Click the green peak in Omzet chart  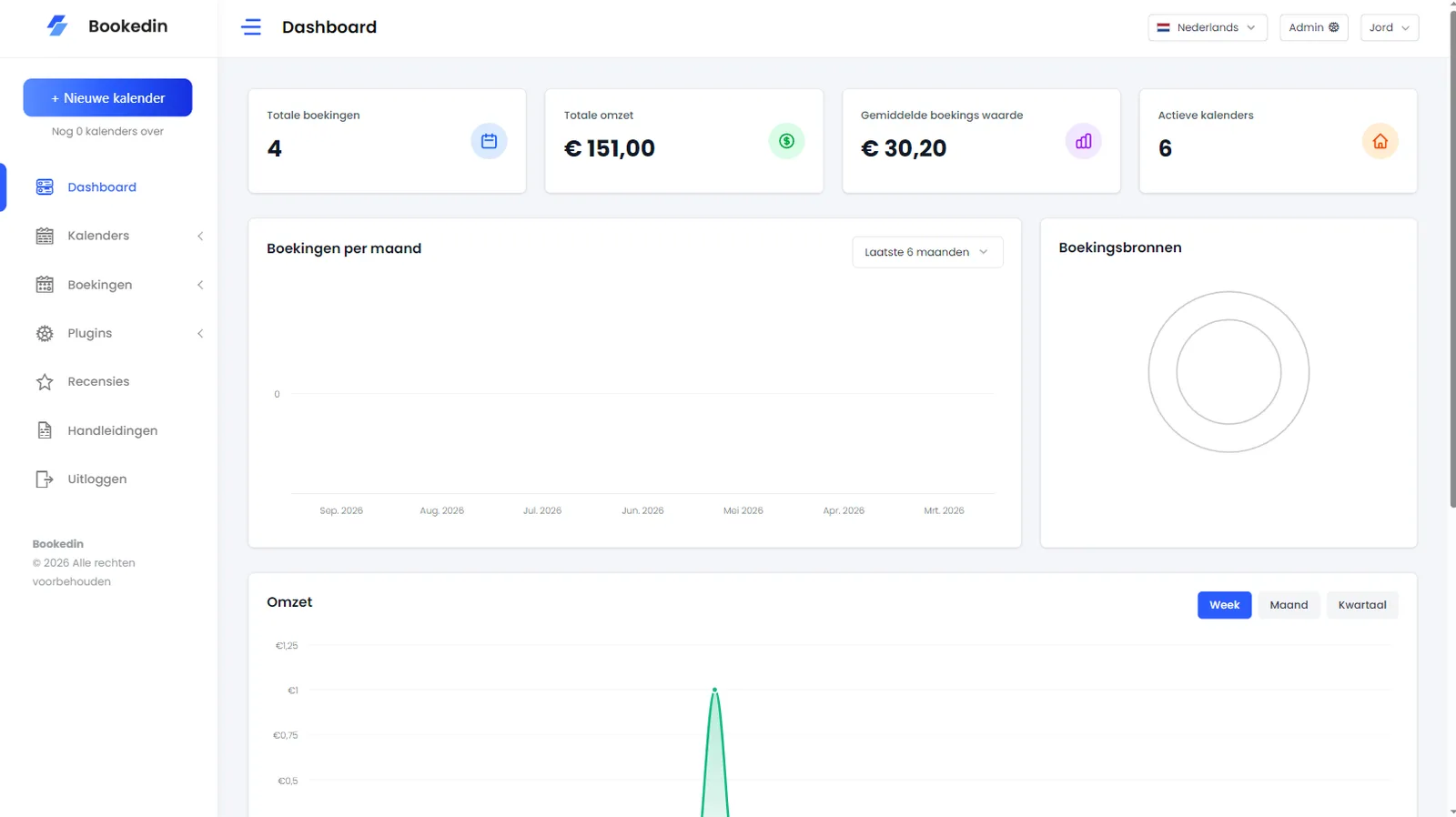(x=714, y=691)
